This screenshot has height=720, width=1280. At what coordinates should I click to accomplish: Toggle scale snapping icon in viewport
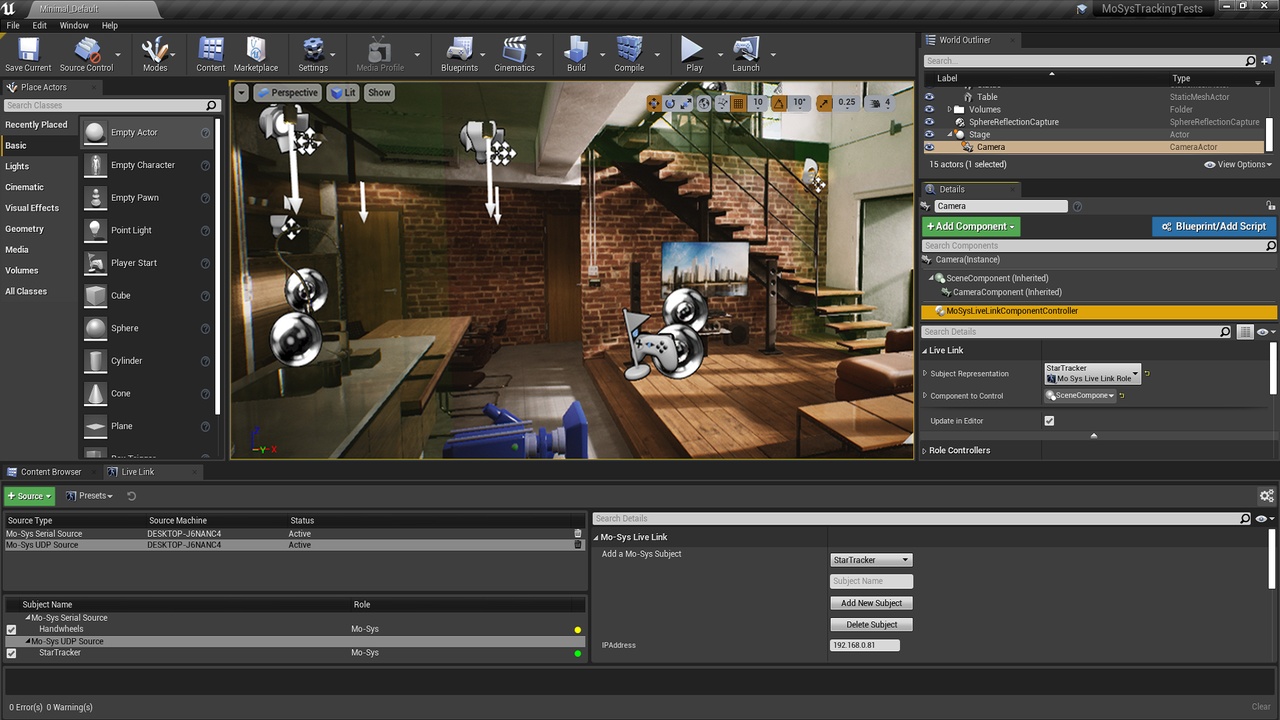click(x=824, y=103)
